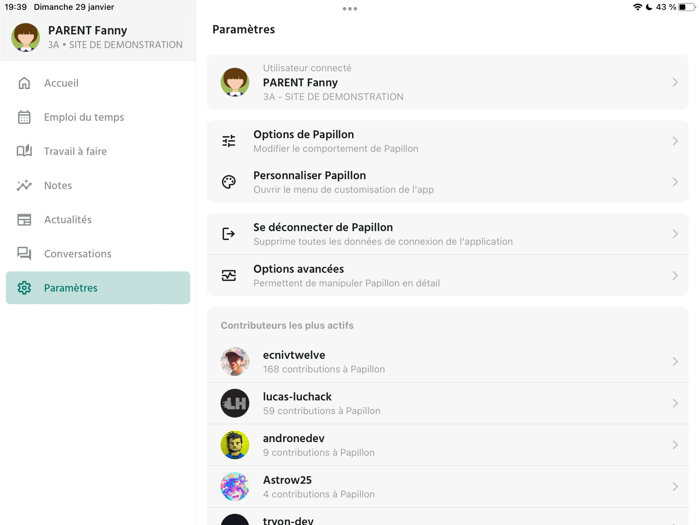Switch to the Paramètres sidebar tab
This screenshot has width=700, height=525.
coord(98,288)
